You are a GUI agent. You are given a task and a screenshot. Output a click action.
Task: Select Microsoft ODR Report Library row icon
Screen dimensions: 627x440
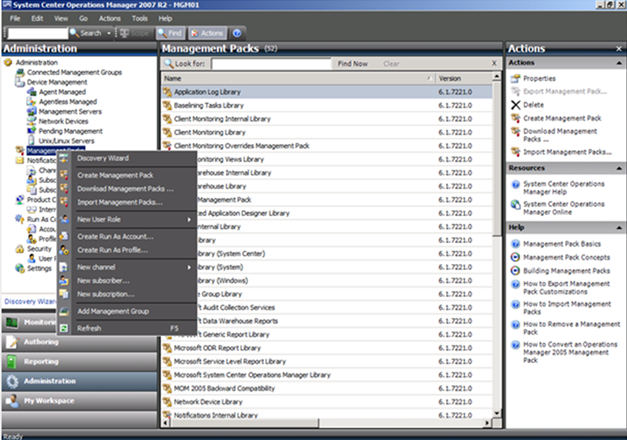167,348
